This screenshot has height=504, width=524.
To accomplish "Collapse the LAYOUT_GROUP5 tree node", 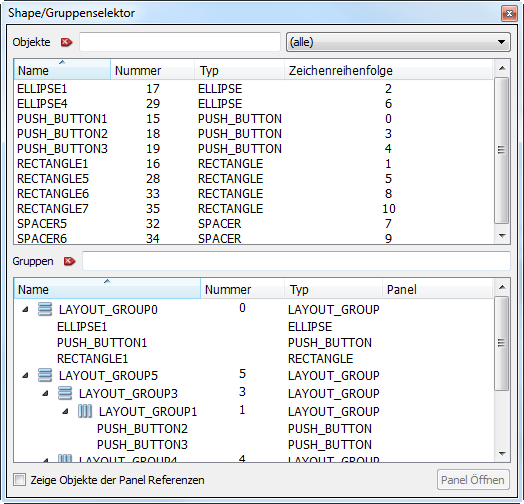I will click(x=25, y=375).
